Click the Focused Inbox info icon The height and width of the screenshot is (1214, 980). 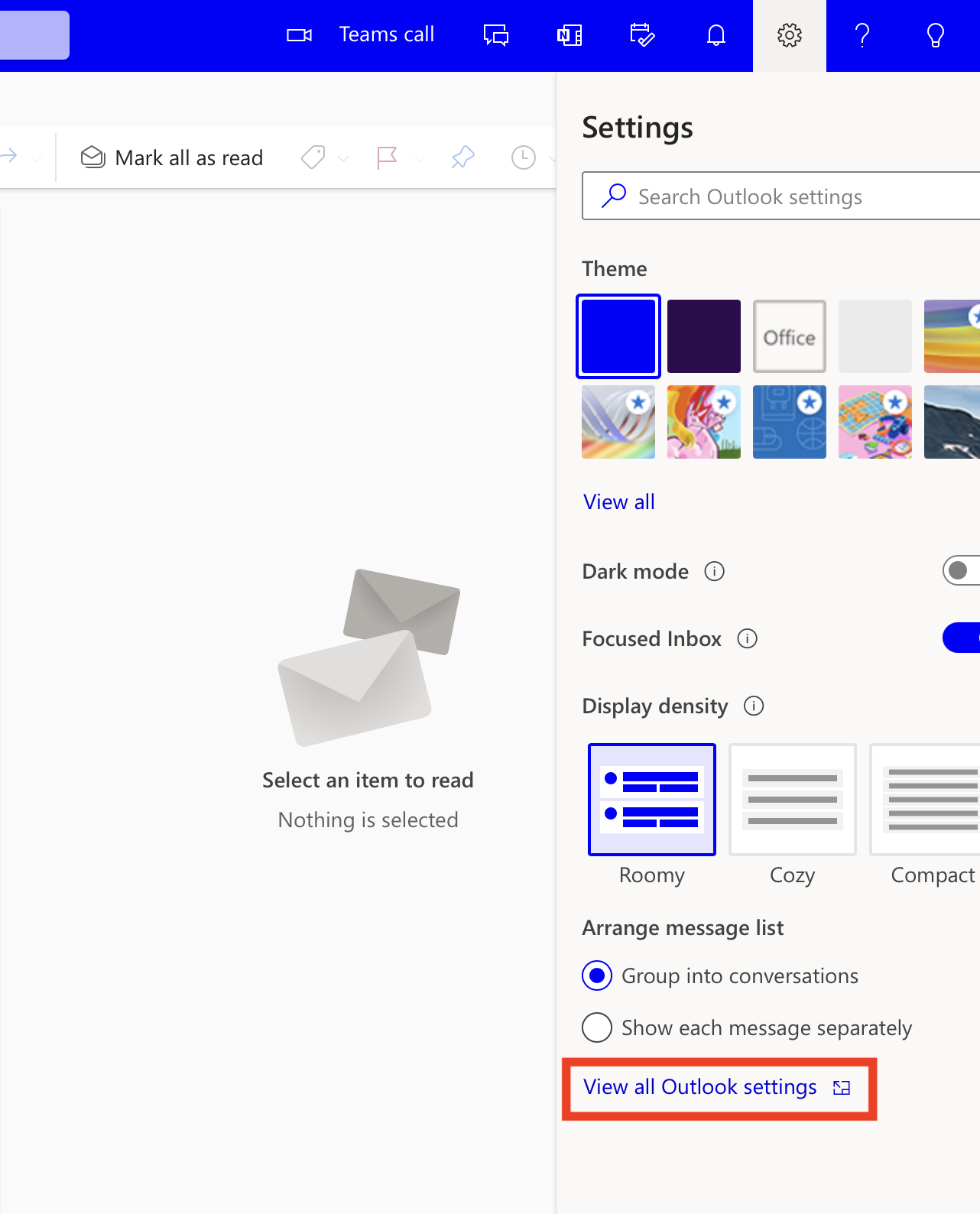(x=747, y=638)
